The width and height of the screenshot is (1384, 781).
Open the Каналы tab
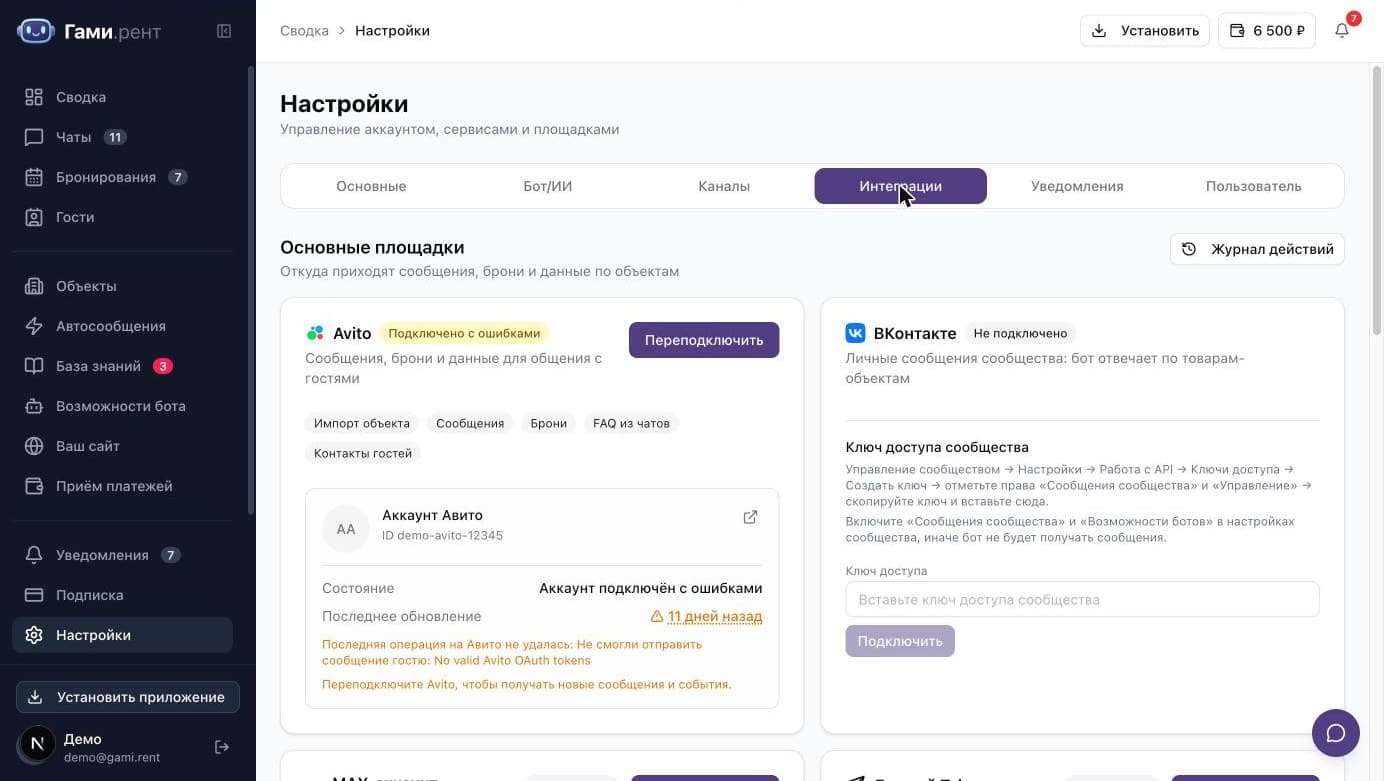click(x=724, y=186)
